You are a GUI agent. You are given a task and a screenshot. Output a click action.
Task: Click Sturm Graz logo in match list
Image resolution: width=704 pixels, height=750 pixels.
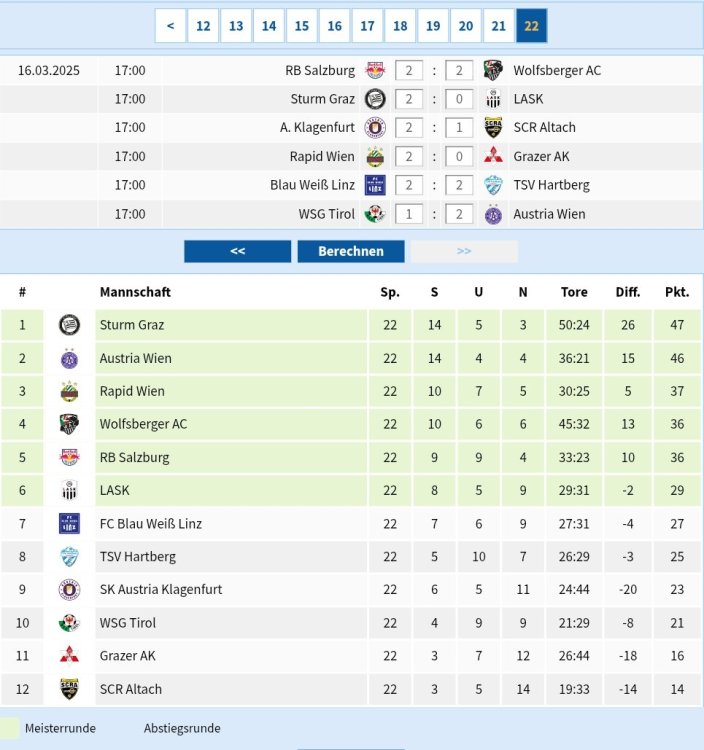click(x=375, y=99)
